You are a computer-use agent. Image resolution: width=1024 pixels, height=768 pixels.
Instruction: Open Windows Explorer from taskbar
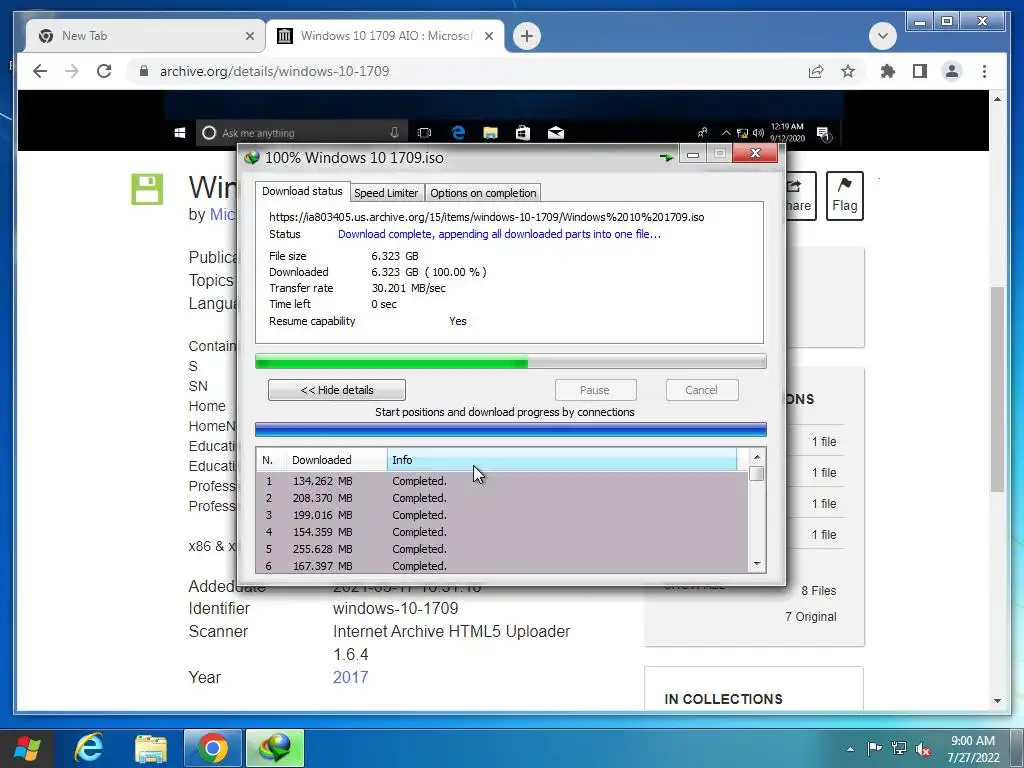[150, 748]
